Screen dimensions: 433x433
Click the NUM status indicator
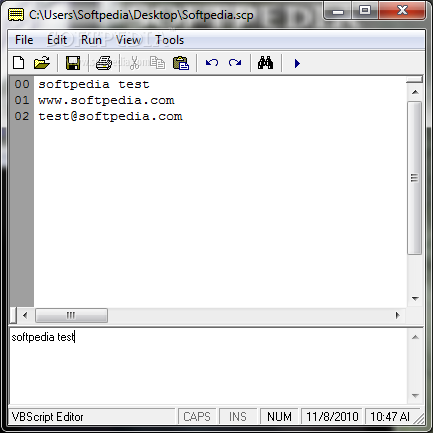(x=279, y=417)
